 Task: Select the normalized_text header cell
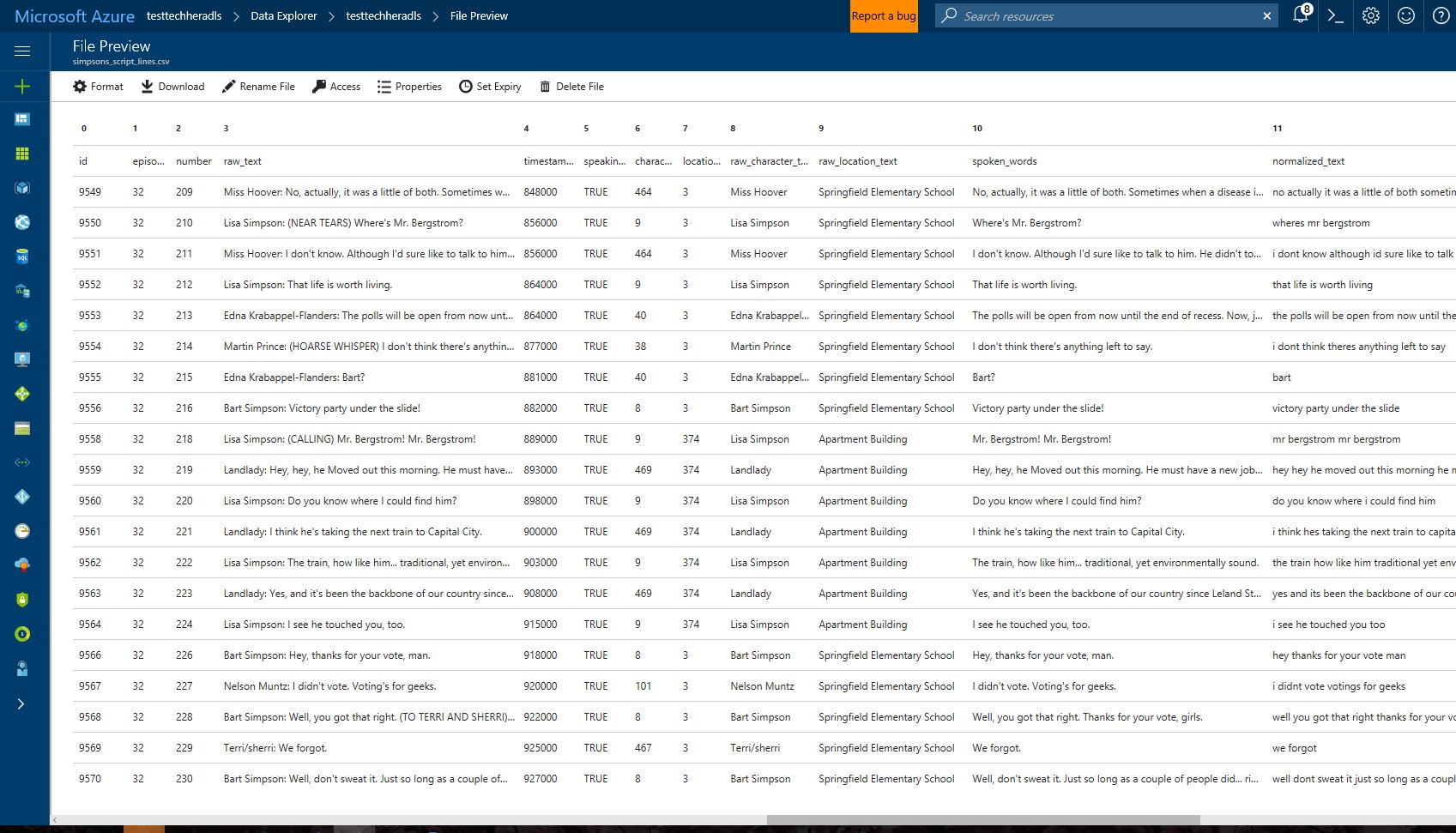point(1308,160)
